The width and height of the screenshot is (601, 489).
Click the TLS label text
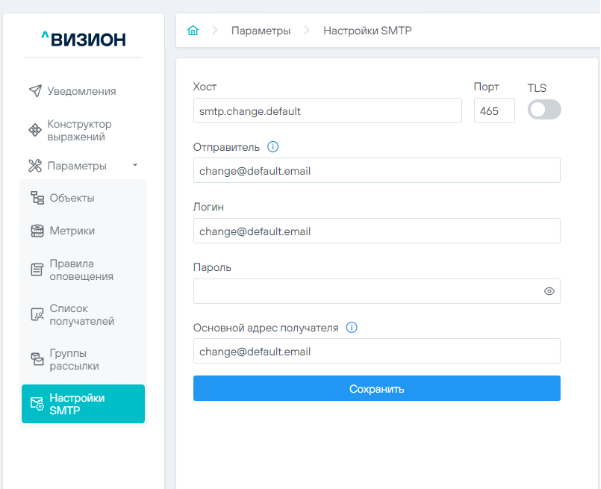537,88
